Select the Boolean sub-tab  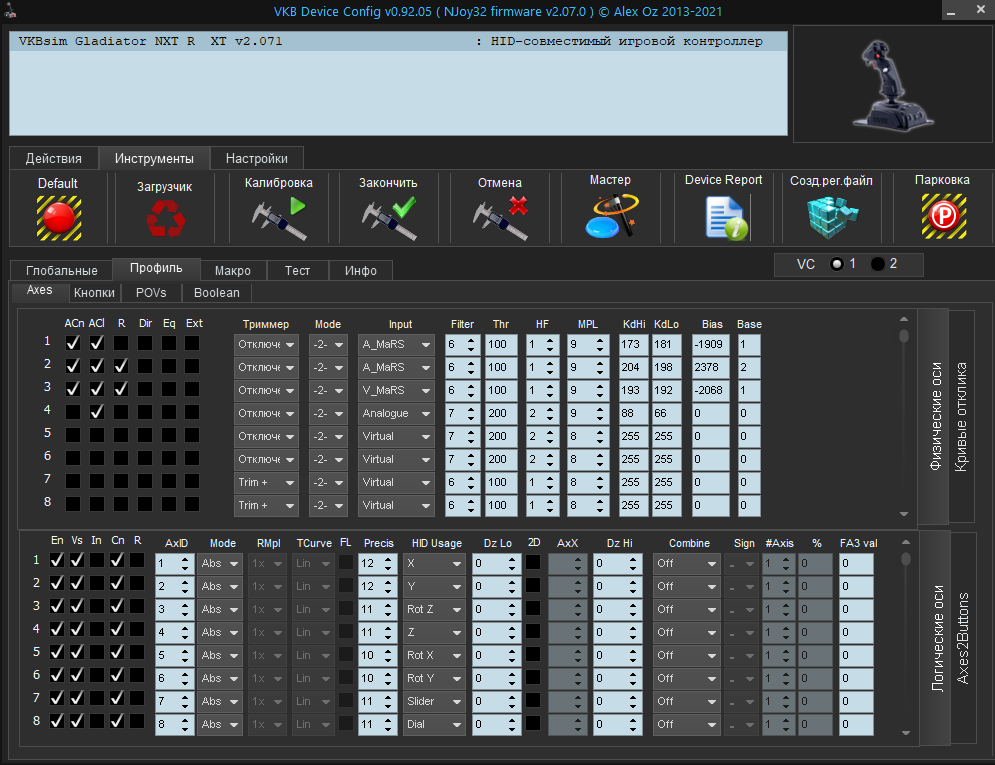(216, 292)
